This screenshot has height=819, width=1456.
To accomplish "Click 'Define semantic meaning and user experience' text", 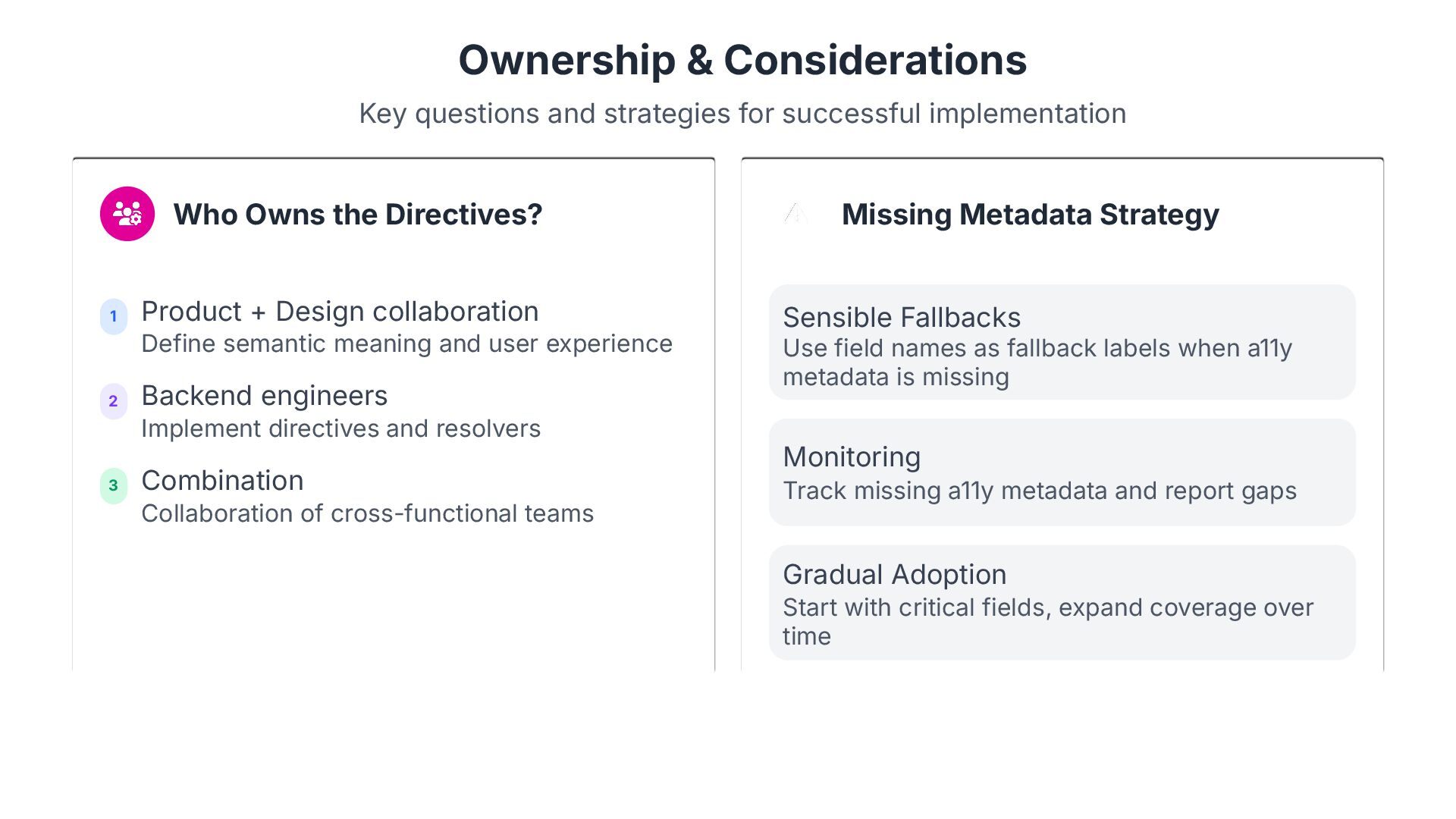I will coord(406,344).
